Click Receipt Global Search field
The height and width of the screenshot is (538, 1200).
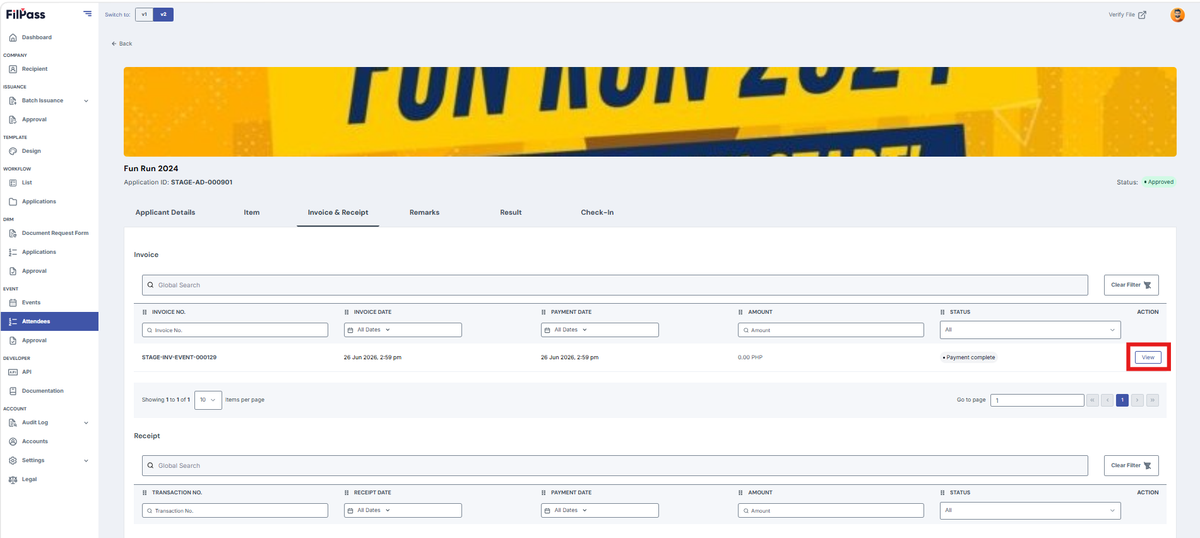pos(615,465)
